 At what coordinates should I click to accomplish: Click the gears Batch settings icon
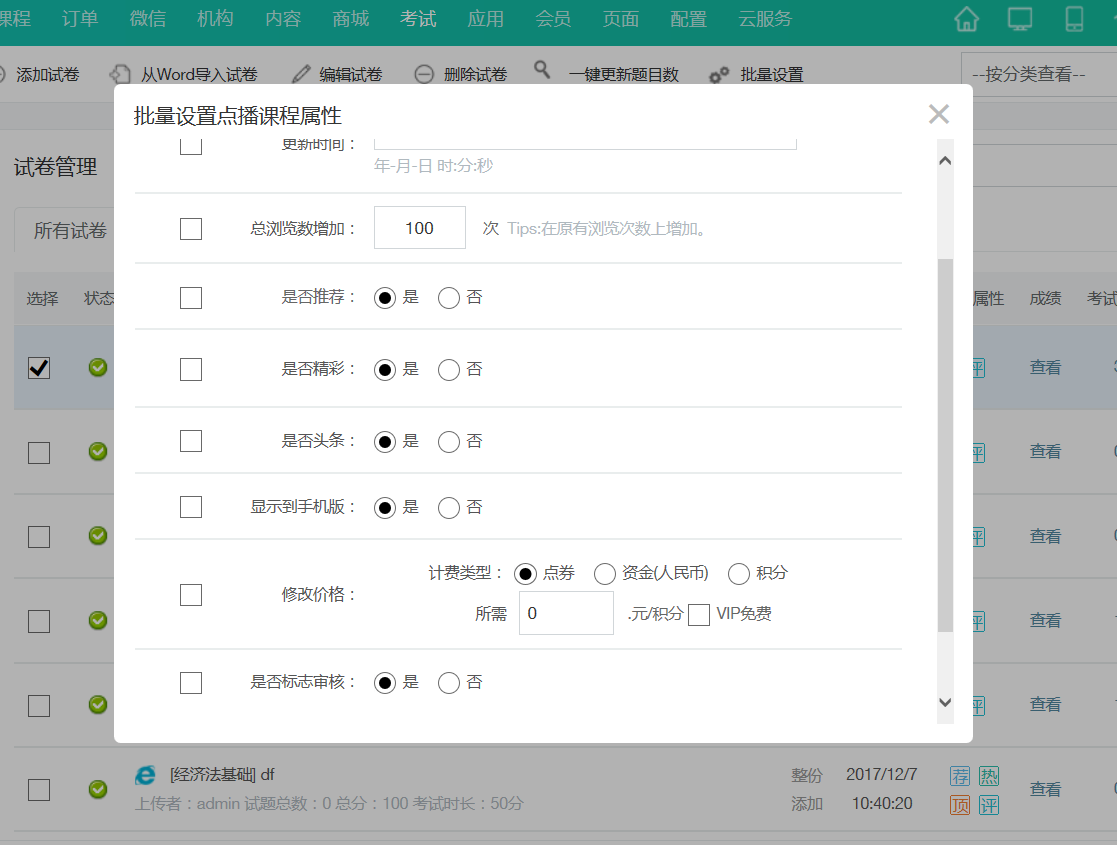pos(719,75)
